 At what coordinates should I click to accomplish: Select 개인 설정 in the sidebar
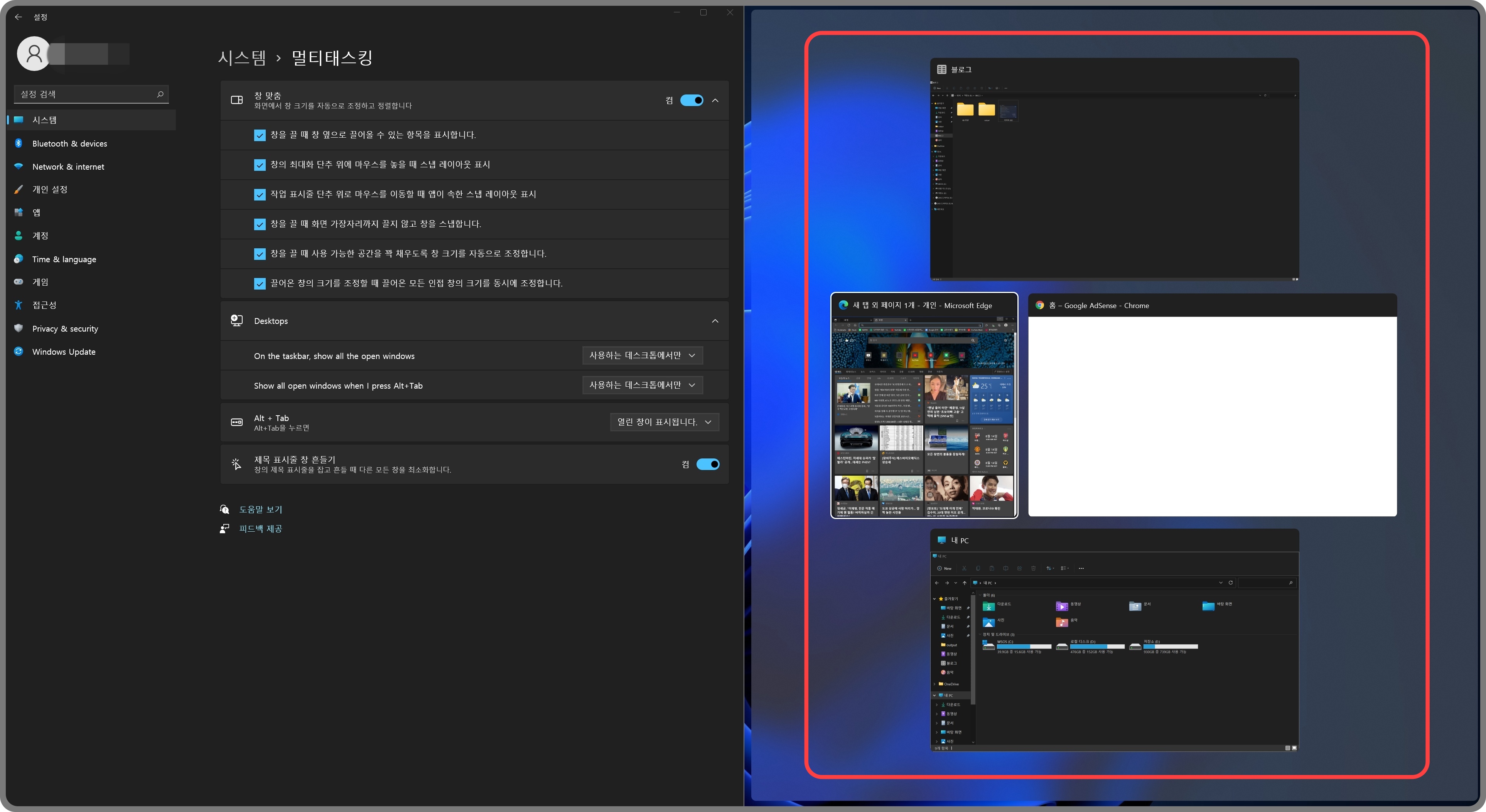point(50,189)
